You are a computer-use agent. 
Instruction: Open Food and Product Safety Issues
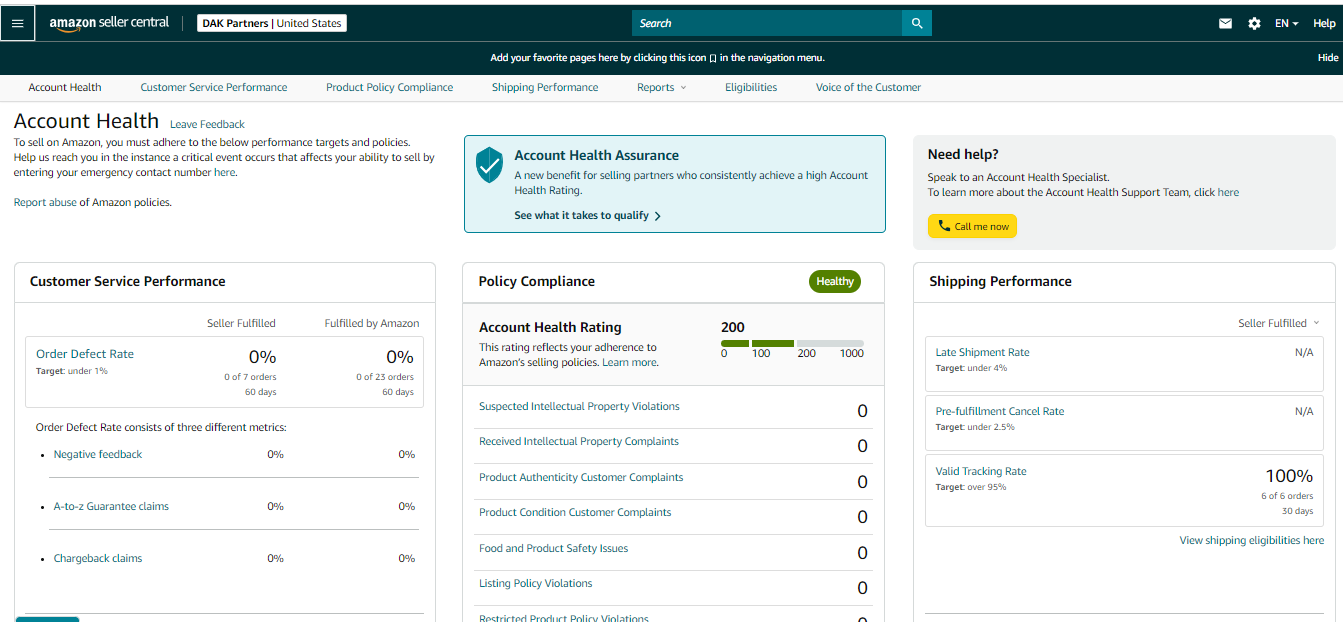(x=553, y=548)
